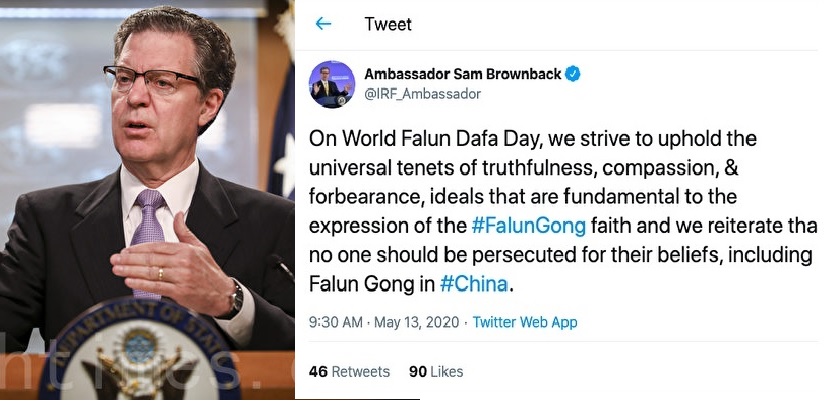Screen dimensions: 827x401
Task: Open Sam Brownback's profile avatar
Action: [329, 84]
